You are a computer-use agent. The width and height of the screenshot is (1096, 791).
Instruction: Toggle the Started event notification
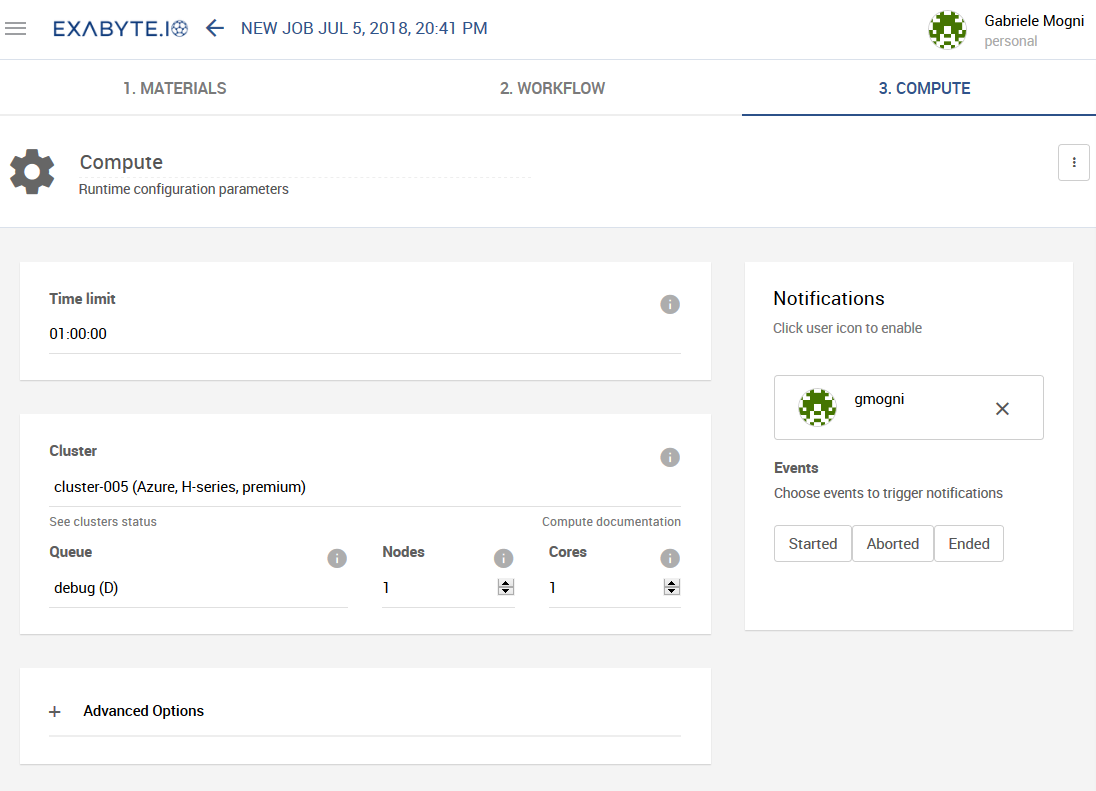(812, 544)
